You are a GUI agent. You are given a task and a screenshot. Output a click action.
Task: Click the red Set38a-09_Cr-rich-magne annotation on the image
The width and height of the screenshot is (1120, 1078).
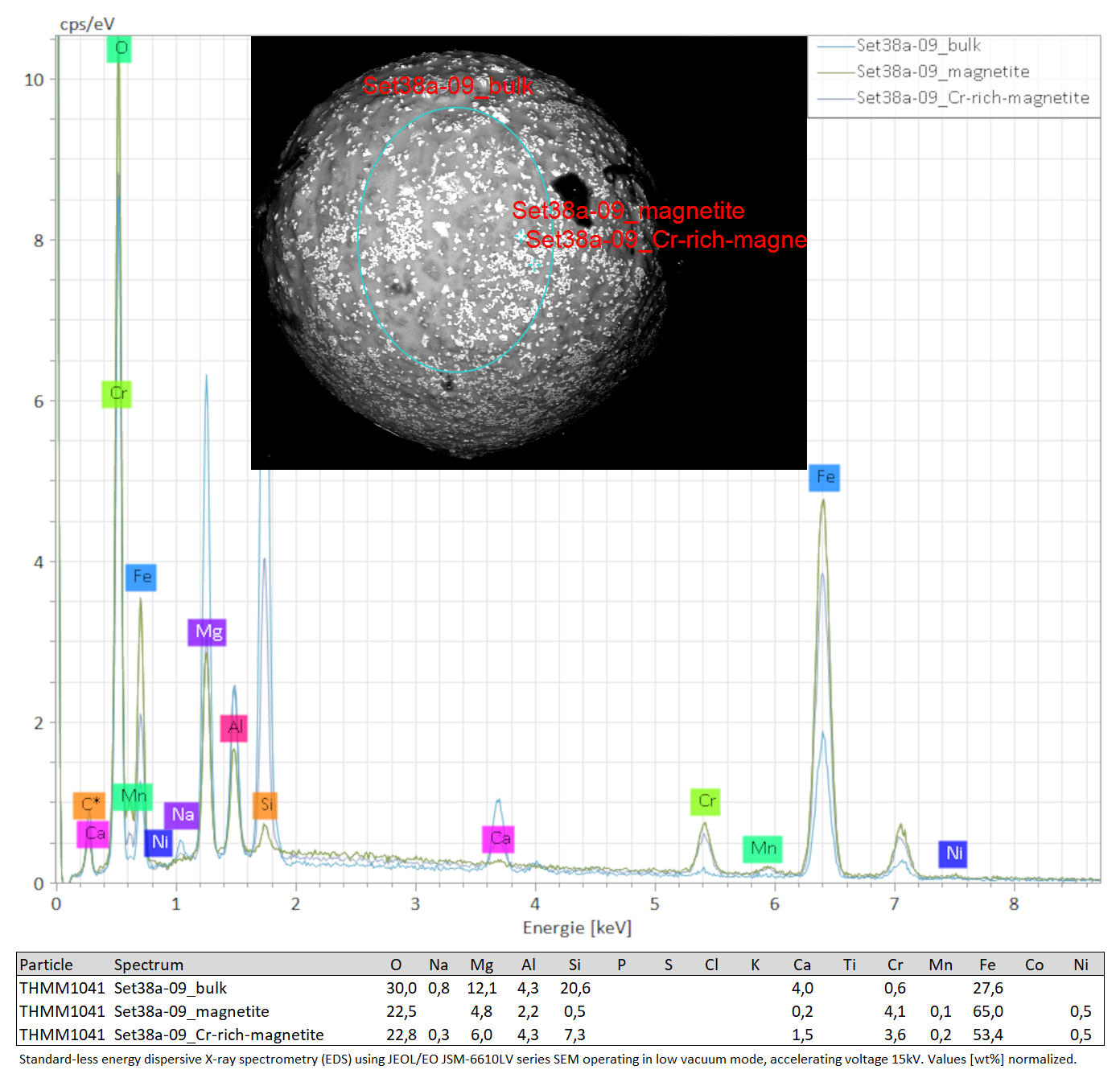tap(666, 239)
